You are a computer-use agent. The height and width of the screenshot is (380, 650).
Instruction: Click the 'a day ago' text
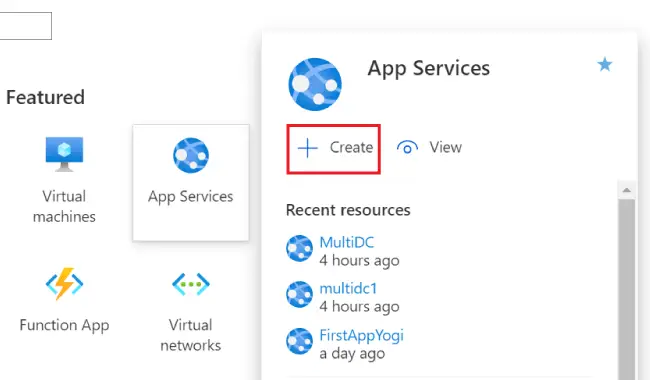tap(352, 354)
